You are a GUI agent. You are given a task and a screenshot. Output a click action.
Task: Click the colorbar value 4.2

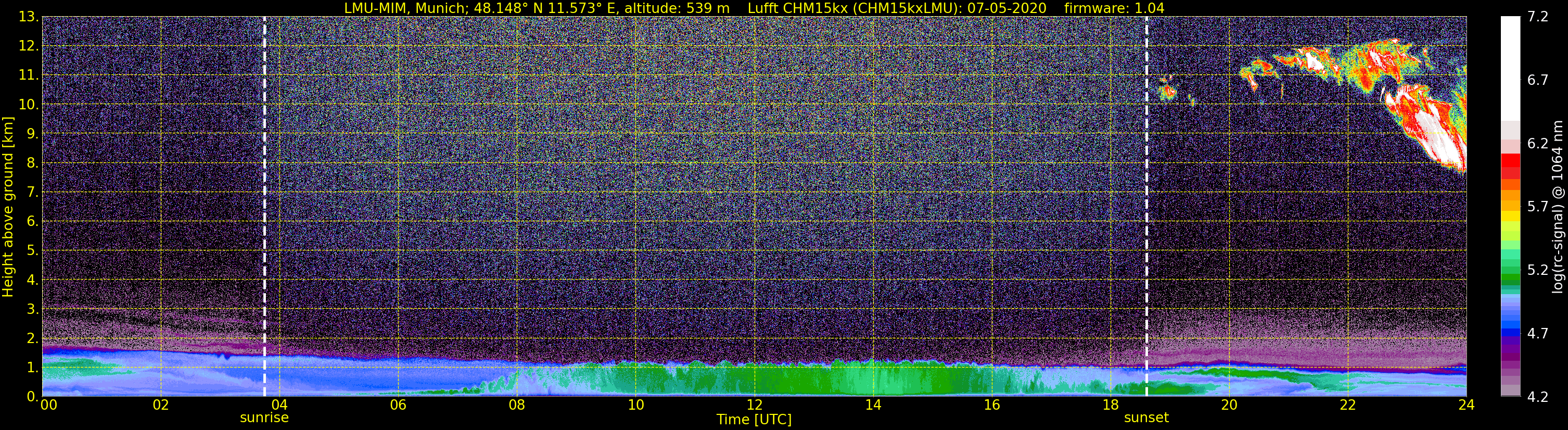[1538, 397]
